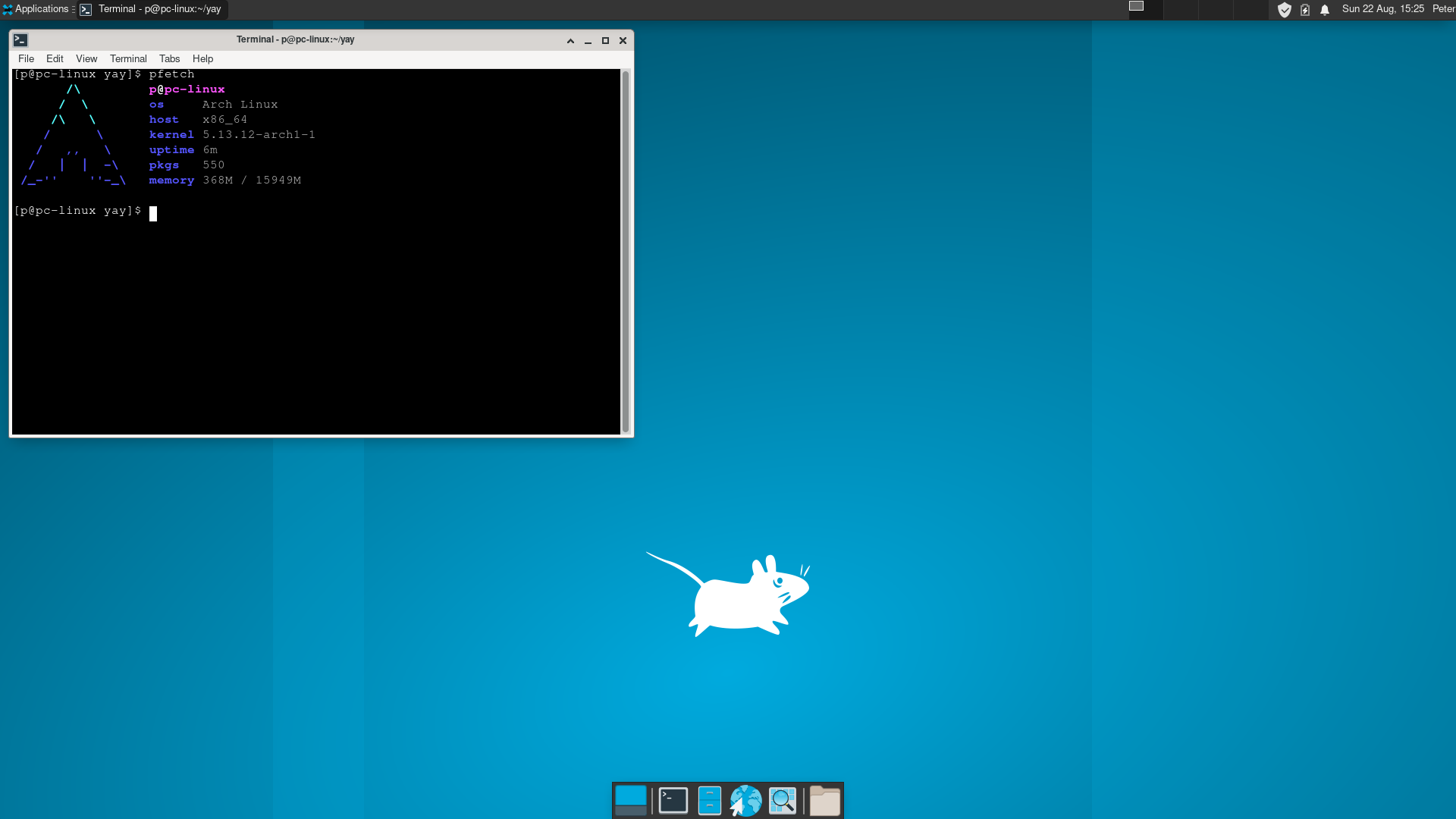Click the terminal prompt input line

tap(316, 212)
